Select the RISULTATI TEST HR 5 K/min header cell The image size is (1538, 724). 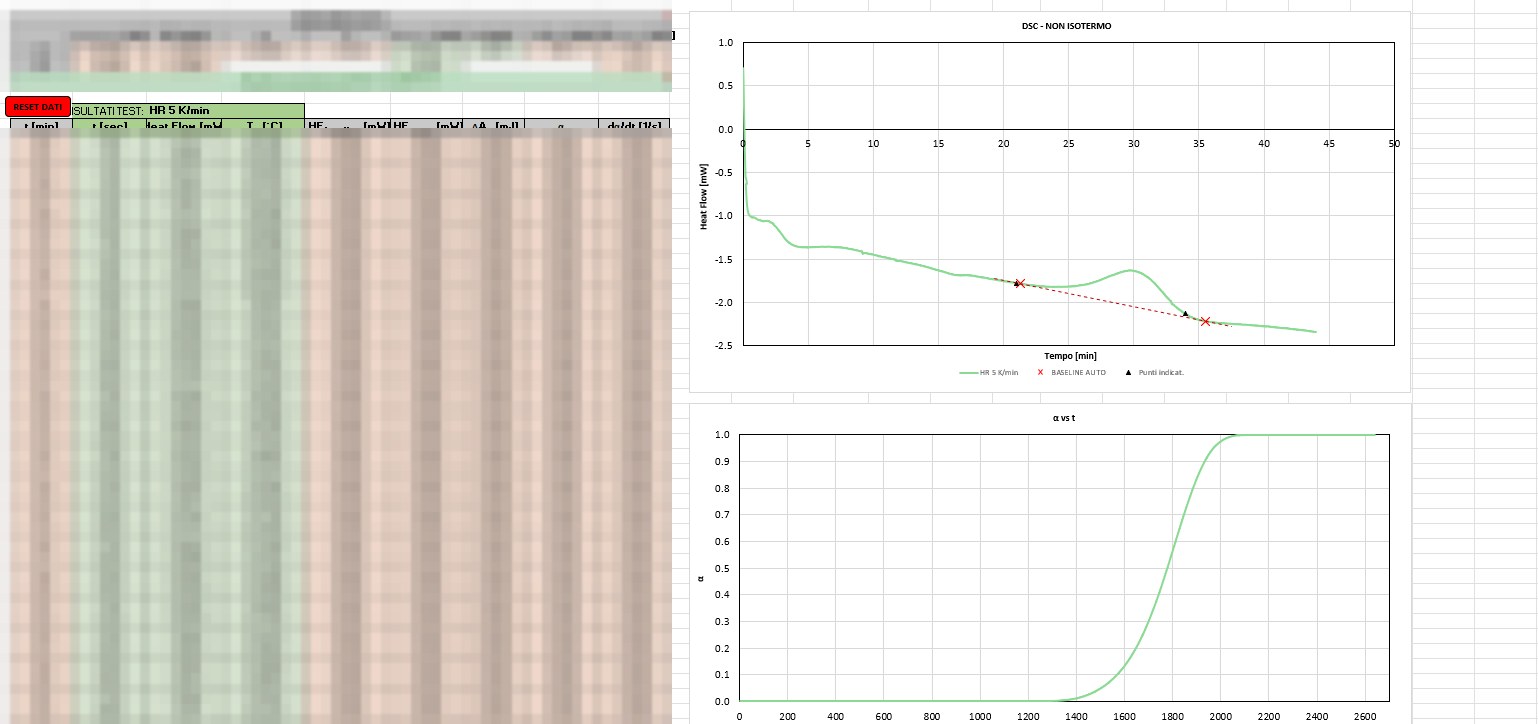(x=188, y=111)
